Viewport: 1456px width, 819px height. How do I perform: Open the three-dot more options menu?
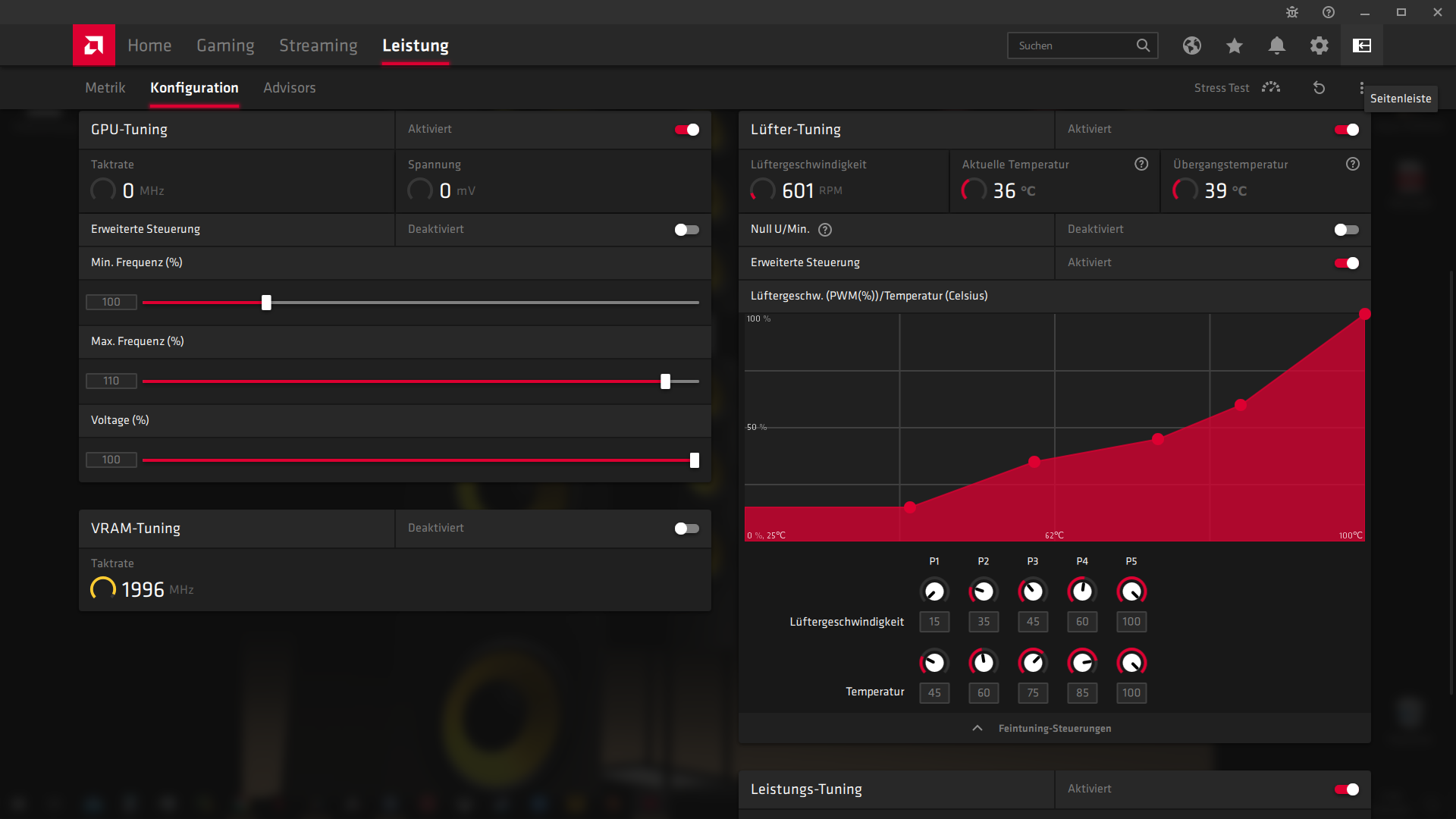1362,88
